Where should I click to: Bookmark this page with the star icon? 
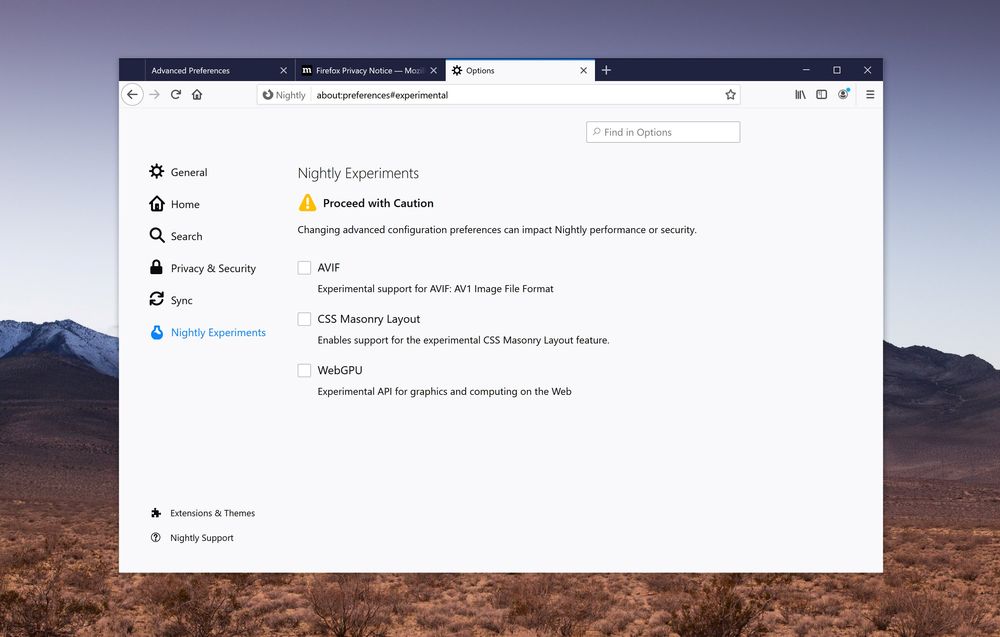point(731,95)
